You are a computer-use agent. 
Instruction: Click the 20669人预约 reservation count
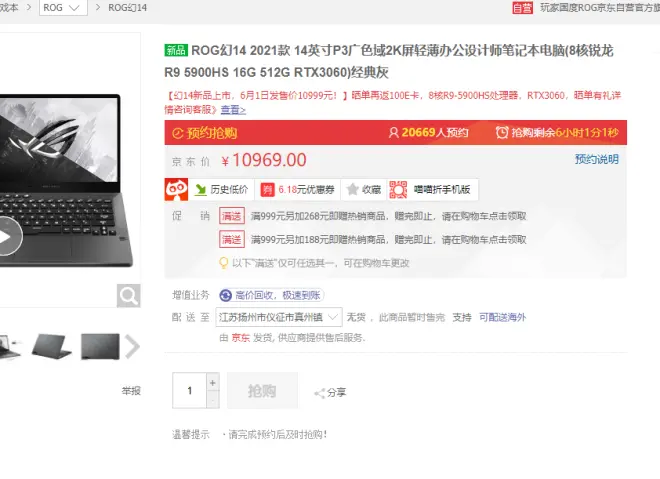[x=428, y=133]
